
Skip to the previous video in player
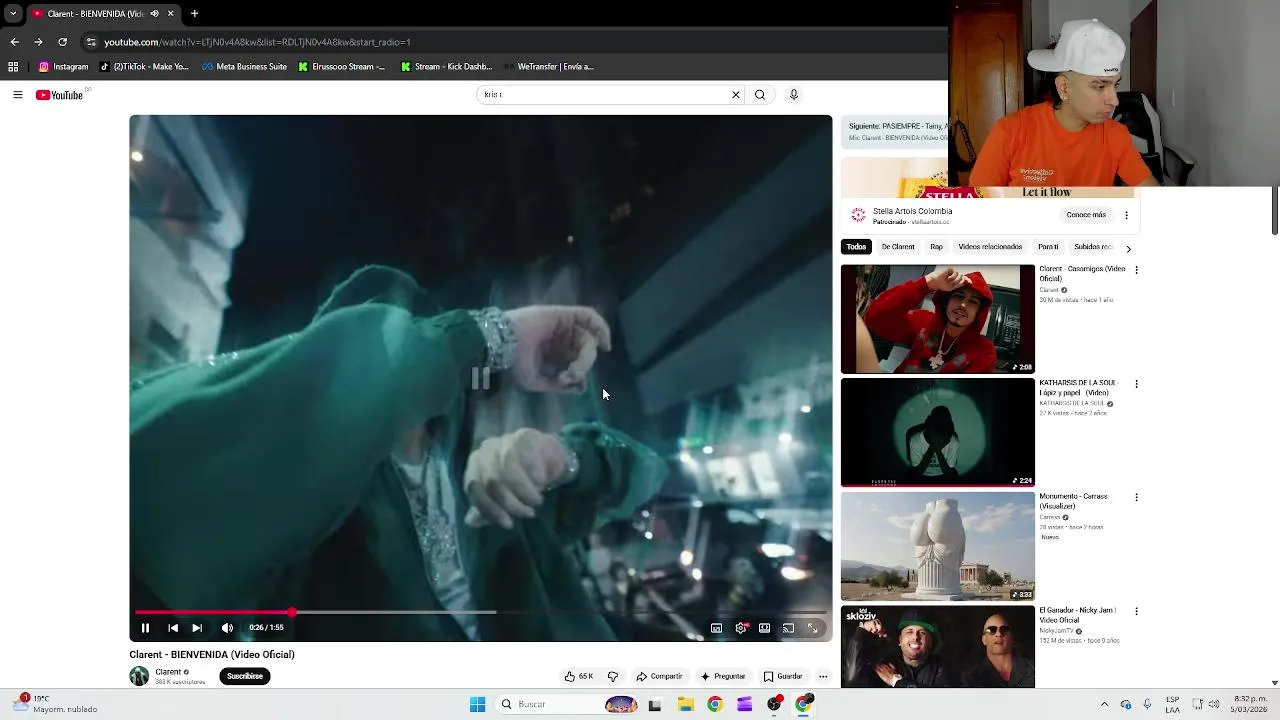tap(173, 628)
